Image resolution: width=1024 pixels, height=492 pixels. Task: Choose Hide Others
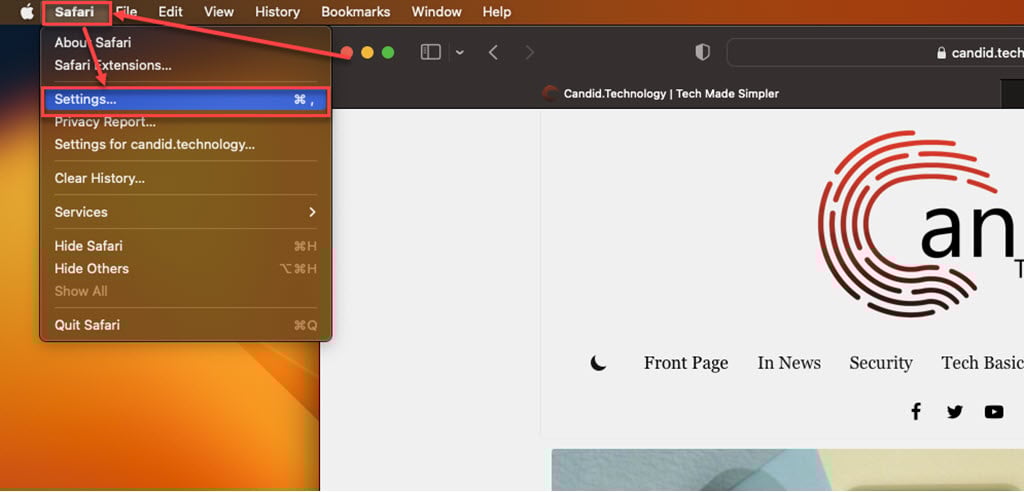click(186, 269)
